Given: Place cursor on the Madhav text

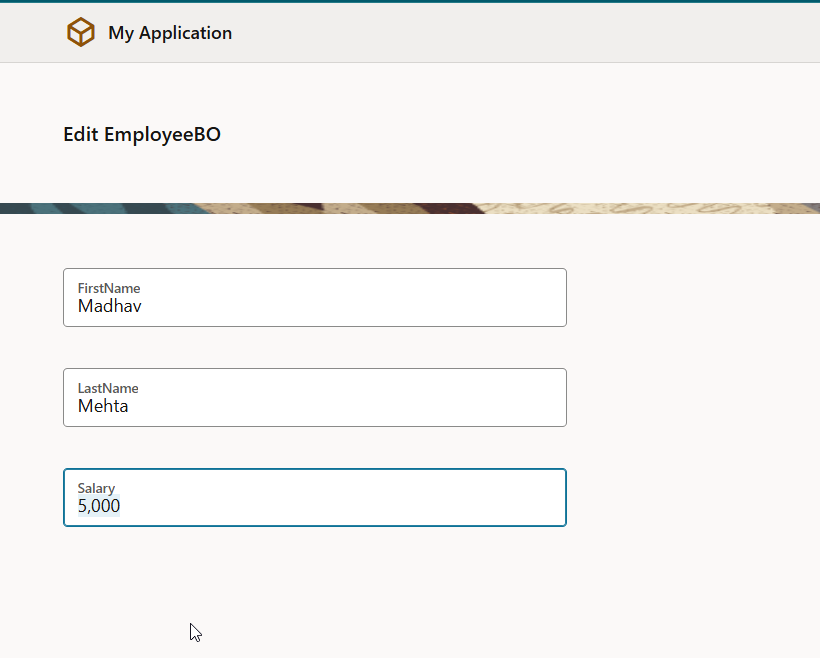Looking at the screenshot, I should 109,306.
